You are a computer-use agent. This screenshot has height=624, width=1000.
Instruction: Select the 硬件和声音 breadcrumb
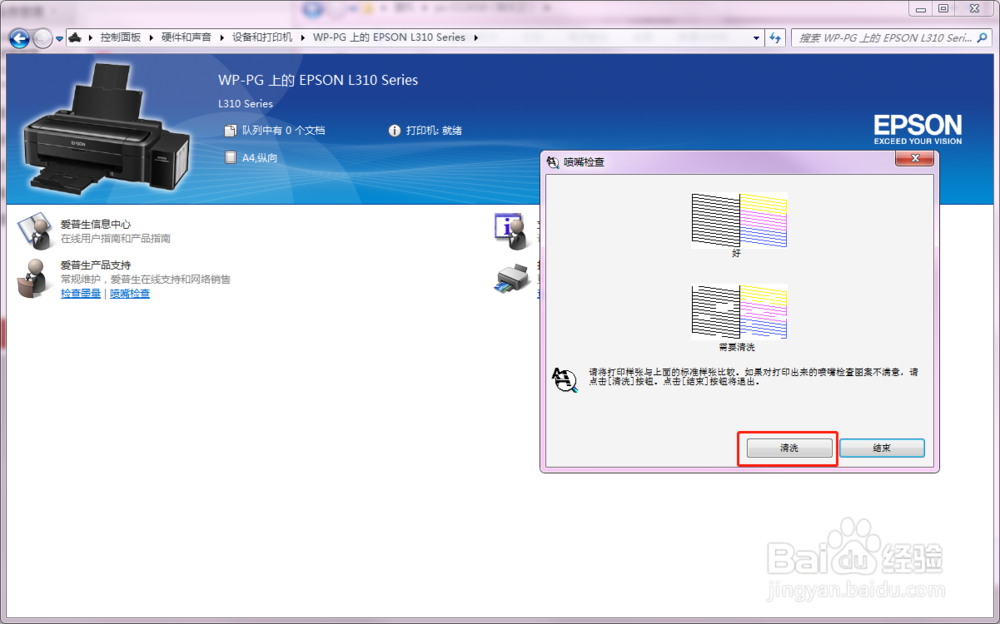point(186,38)
